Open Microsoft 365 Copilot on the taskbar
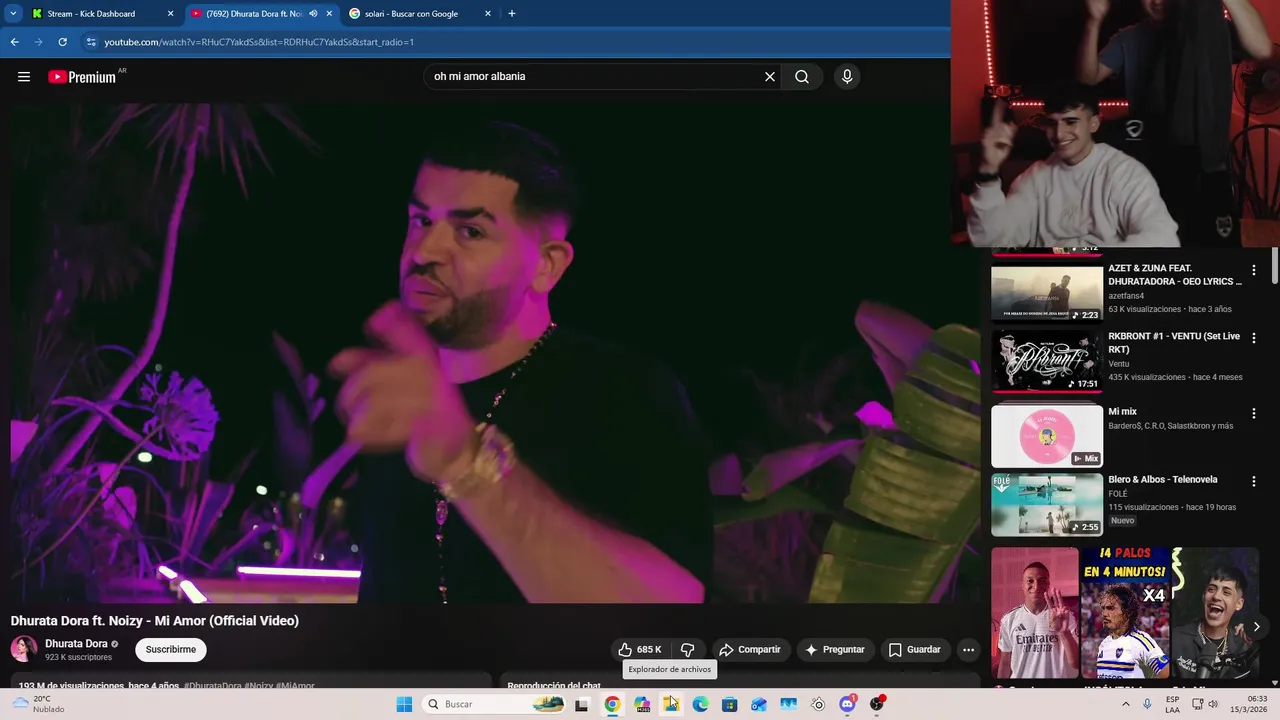Image resolution: width=1280 pixels, height=720 pixels. coord(642,704)
